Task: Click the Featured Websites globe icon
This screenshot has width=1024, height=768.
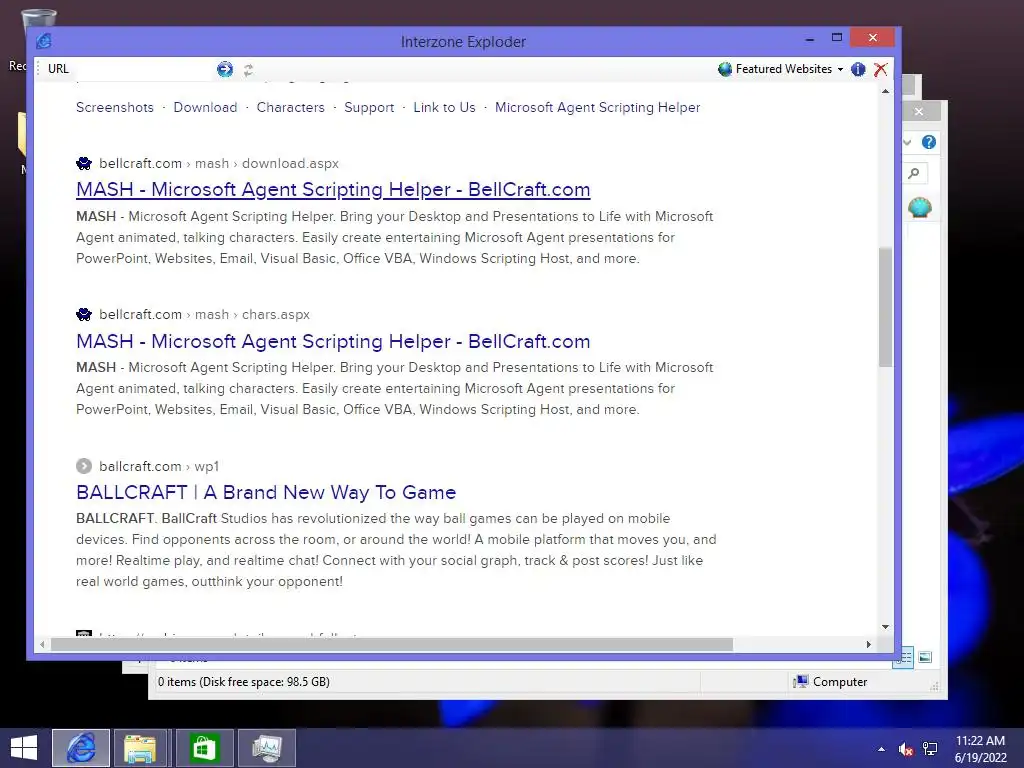Action: 724,69
